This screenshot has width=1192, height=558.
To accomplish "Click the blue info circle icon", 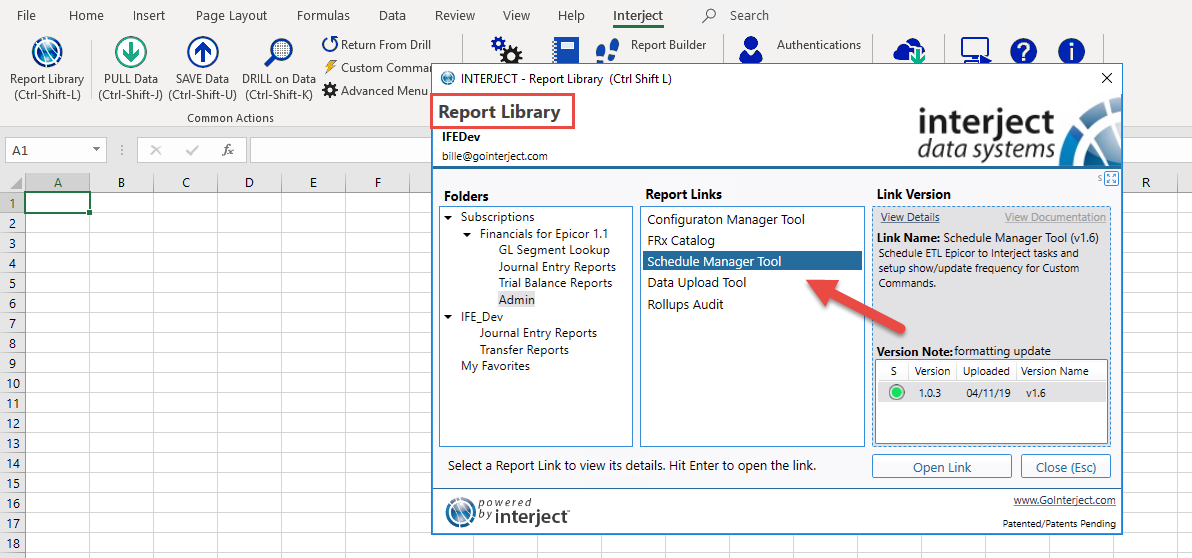I will (x=1071, y=52).
